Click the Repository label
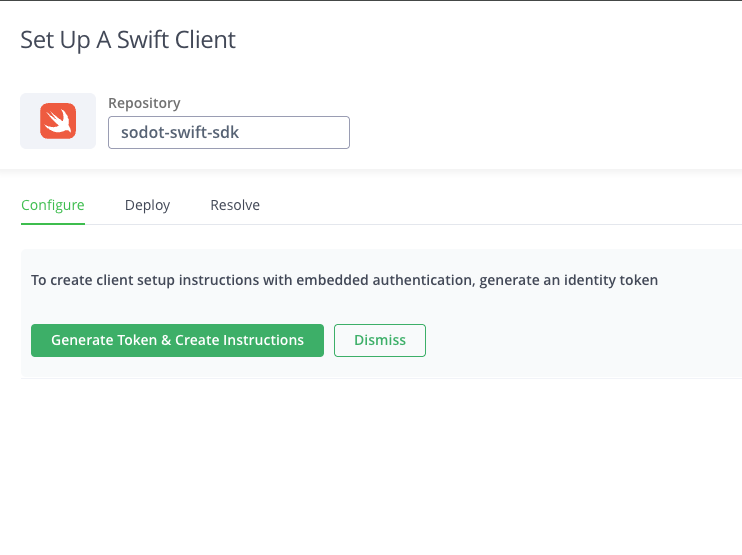The image size is (742, 555). [x=144, y=103]
